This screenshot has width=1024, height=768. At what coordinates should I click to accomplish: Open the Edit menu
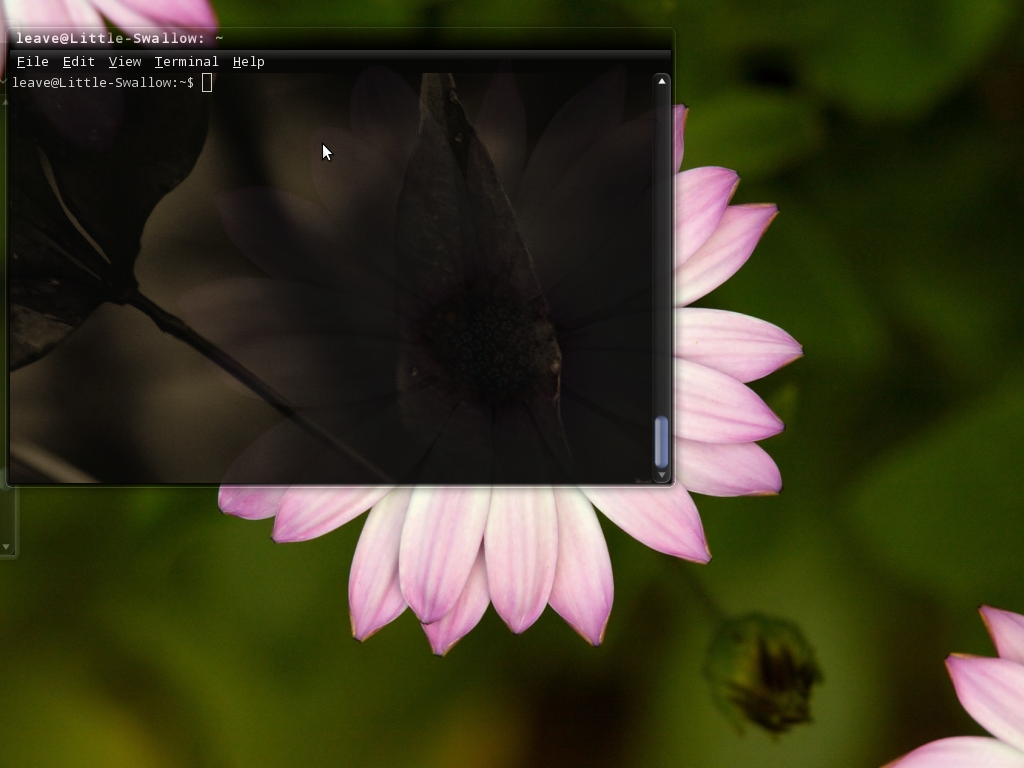click(78, 61)
